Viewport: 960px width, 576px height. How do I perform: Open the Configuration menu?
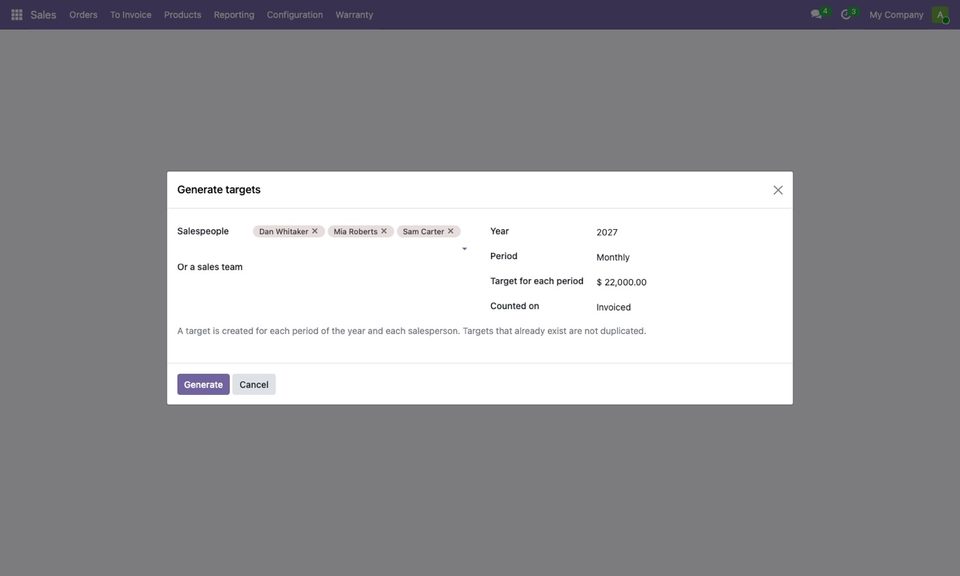click(x=294, y=15)
